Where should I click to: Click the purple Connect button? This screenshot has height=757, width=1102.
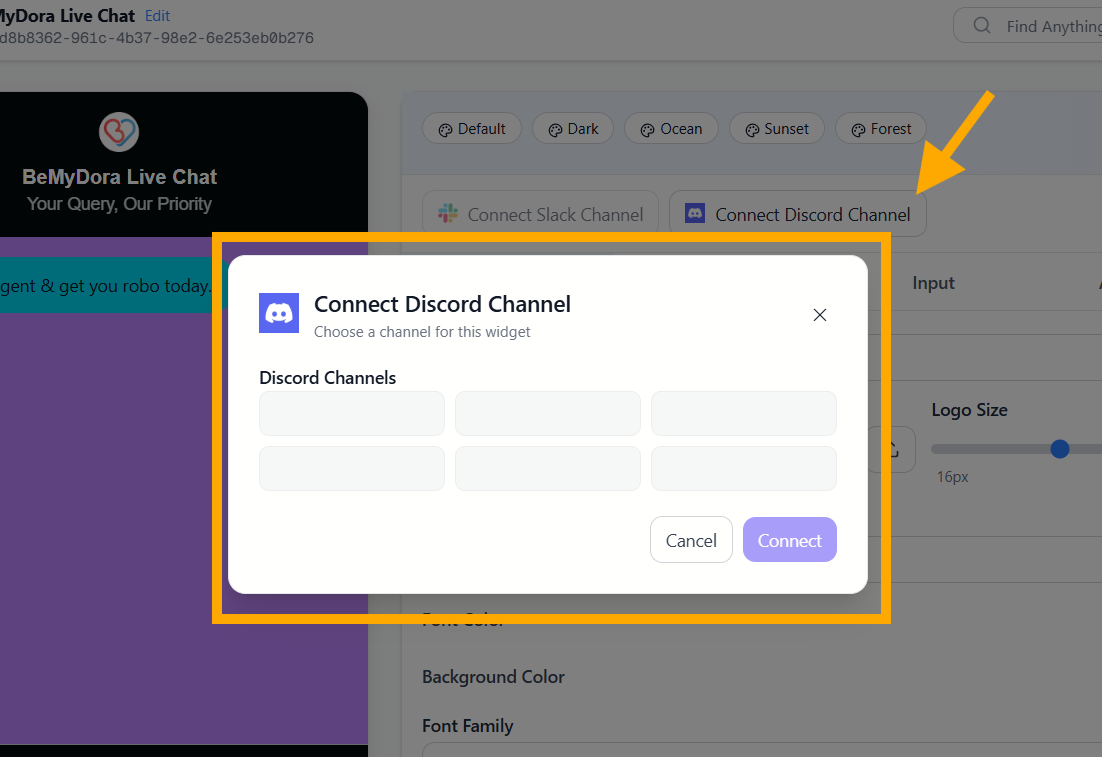click(x=789, y=540)
